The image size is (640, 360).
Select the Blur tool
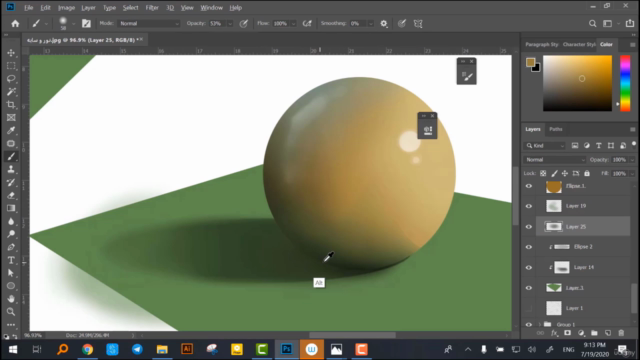click(11, 221)
